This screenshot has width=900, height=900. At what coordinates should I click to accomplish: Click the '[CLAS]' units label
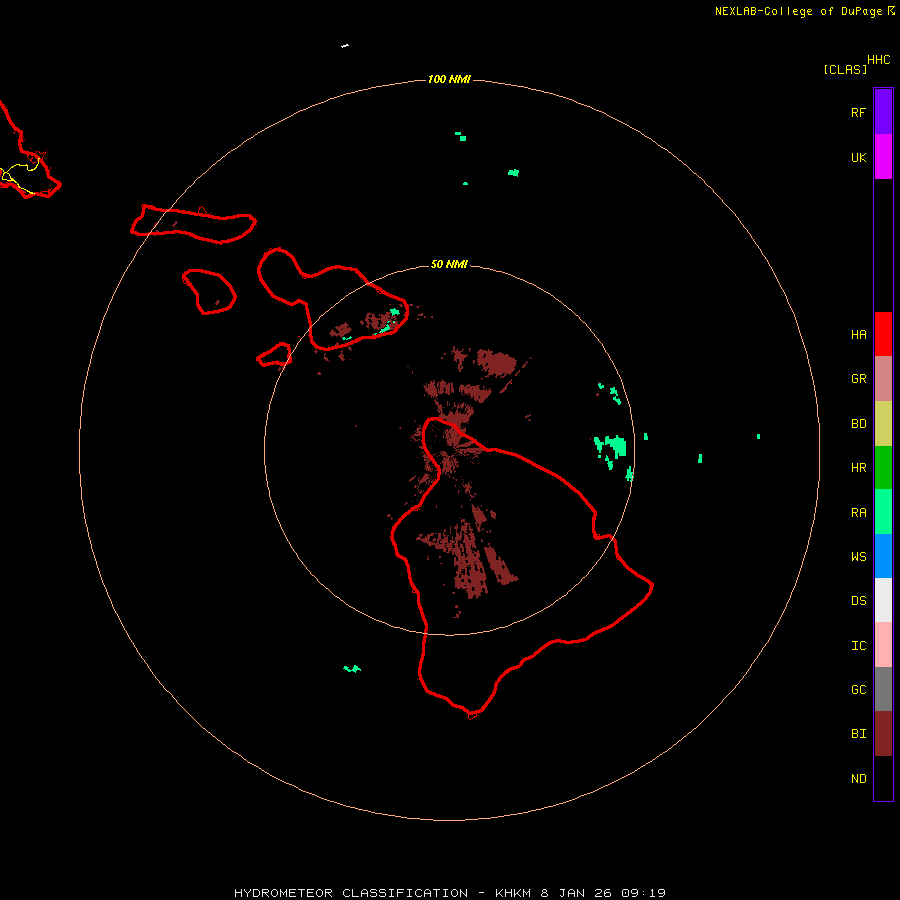pos(845,69)
